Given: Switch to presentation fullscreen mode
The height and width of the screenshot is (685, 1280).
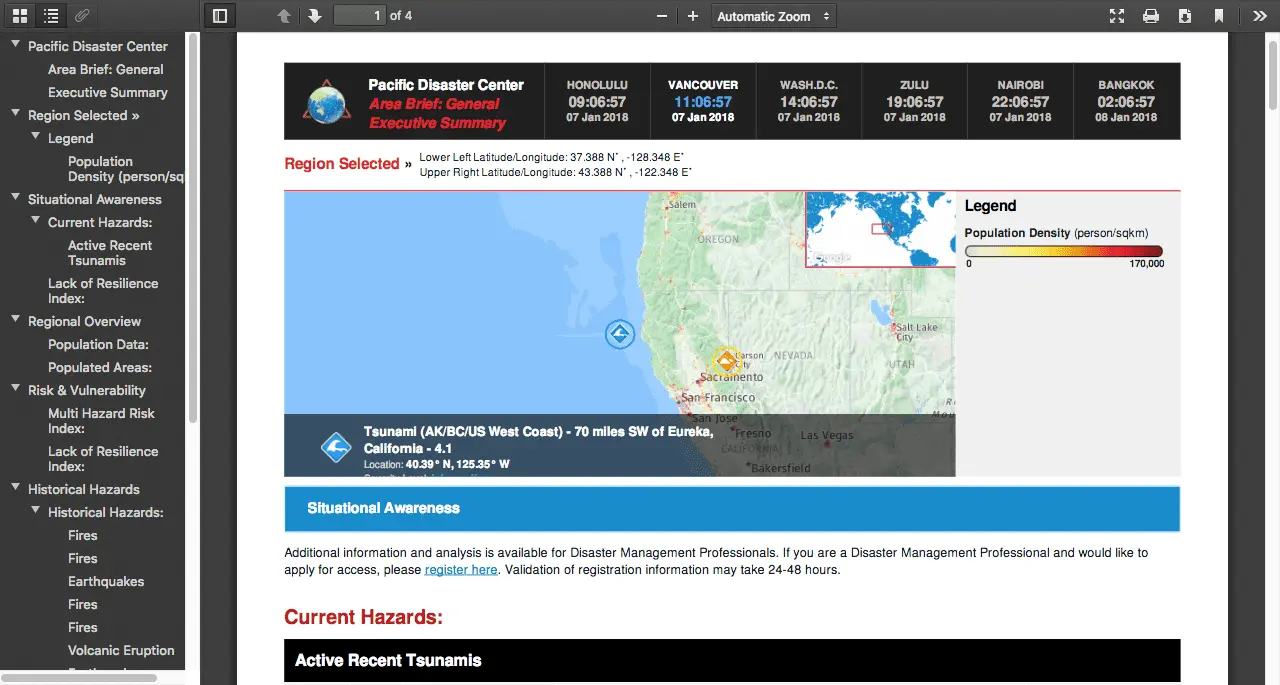Looking at the screenshot, I should point(1118,16).
